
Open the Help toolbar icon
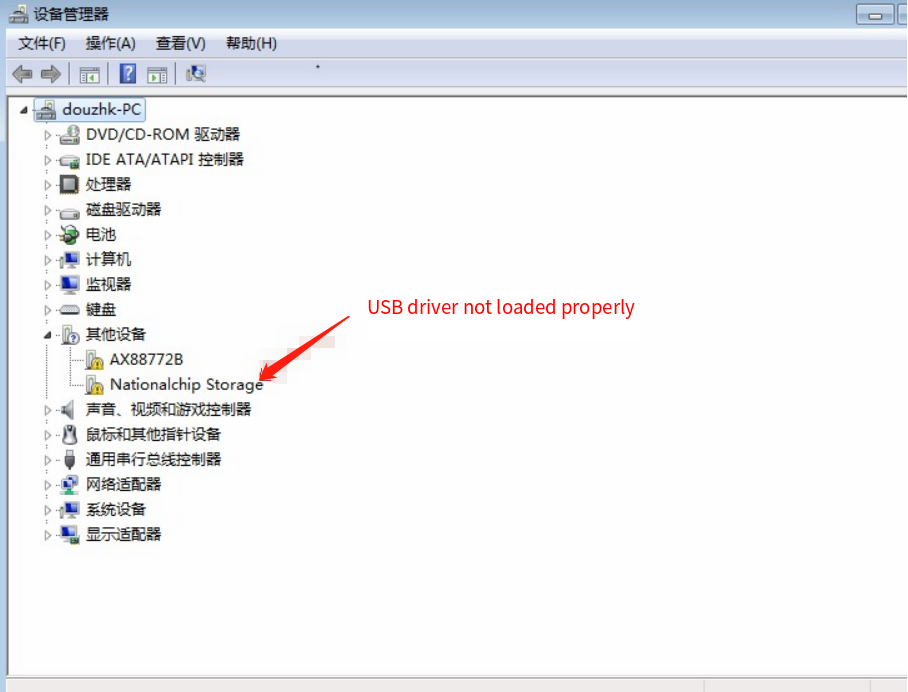tap(127, 74)
